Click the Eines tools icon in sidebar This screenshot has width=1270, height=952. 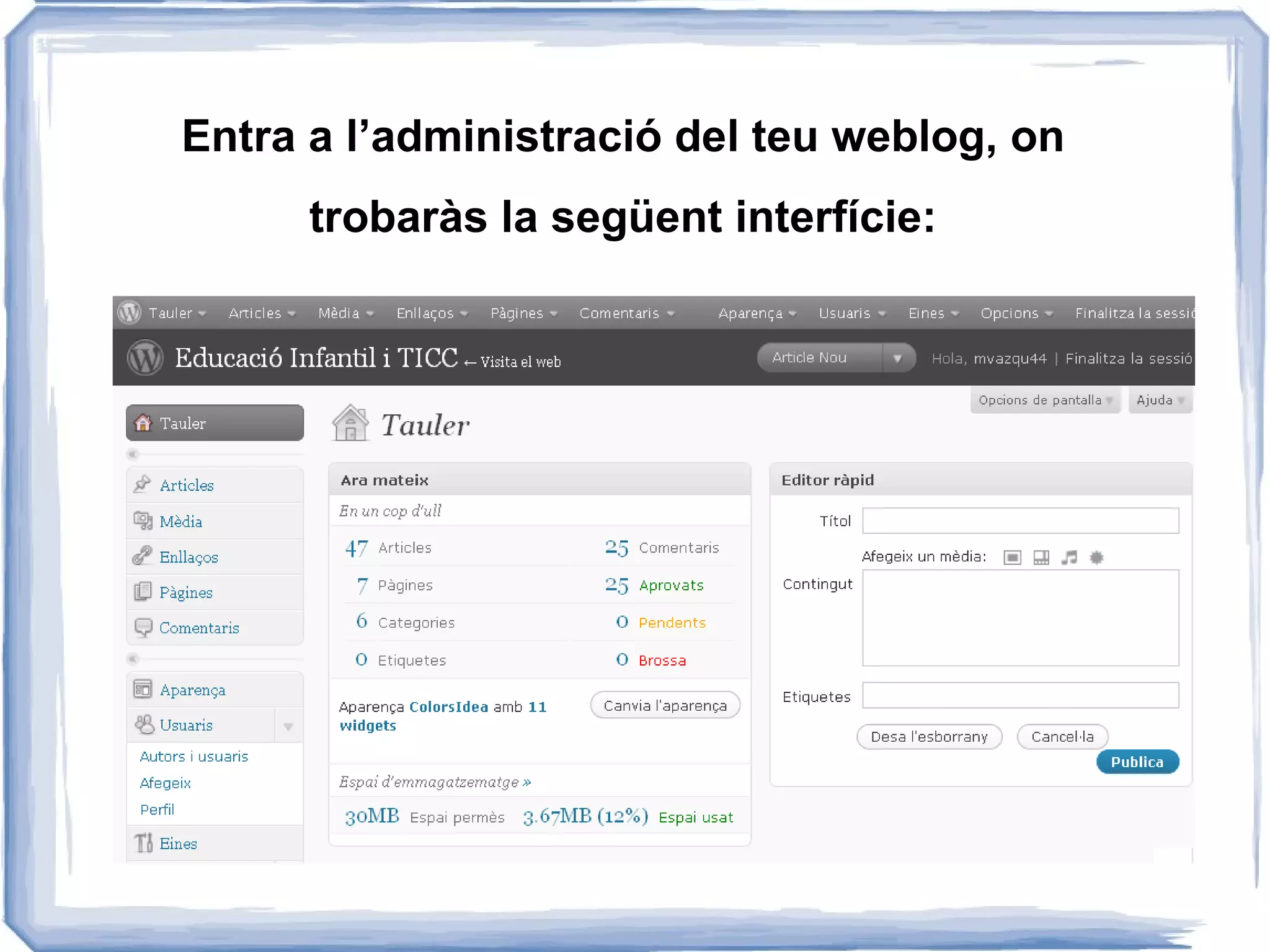coord(144,843)
